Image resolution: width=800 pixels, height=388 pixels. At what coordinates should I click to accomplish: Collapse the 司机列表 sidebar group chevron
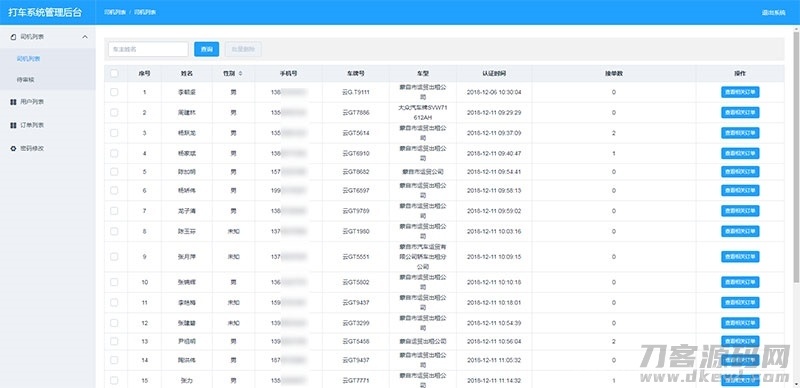85,37
